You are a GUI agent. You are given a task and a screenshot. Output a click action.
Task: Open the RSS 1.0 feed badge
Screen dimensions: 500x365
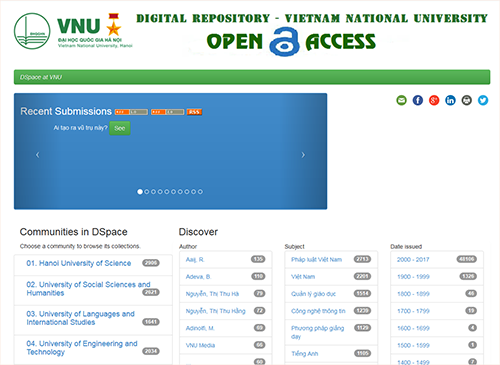coord(131,112)
